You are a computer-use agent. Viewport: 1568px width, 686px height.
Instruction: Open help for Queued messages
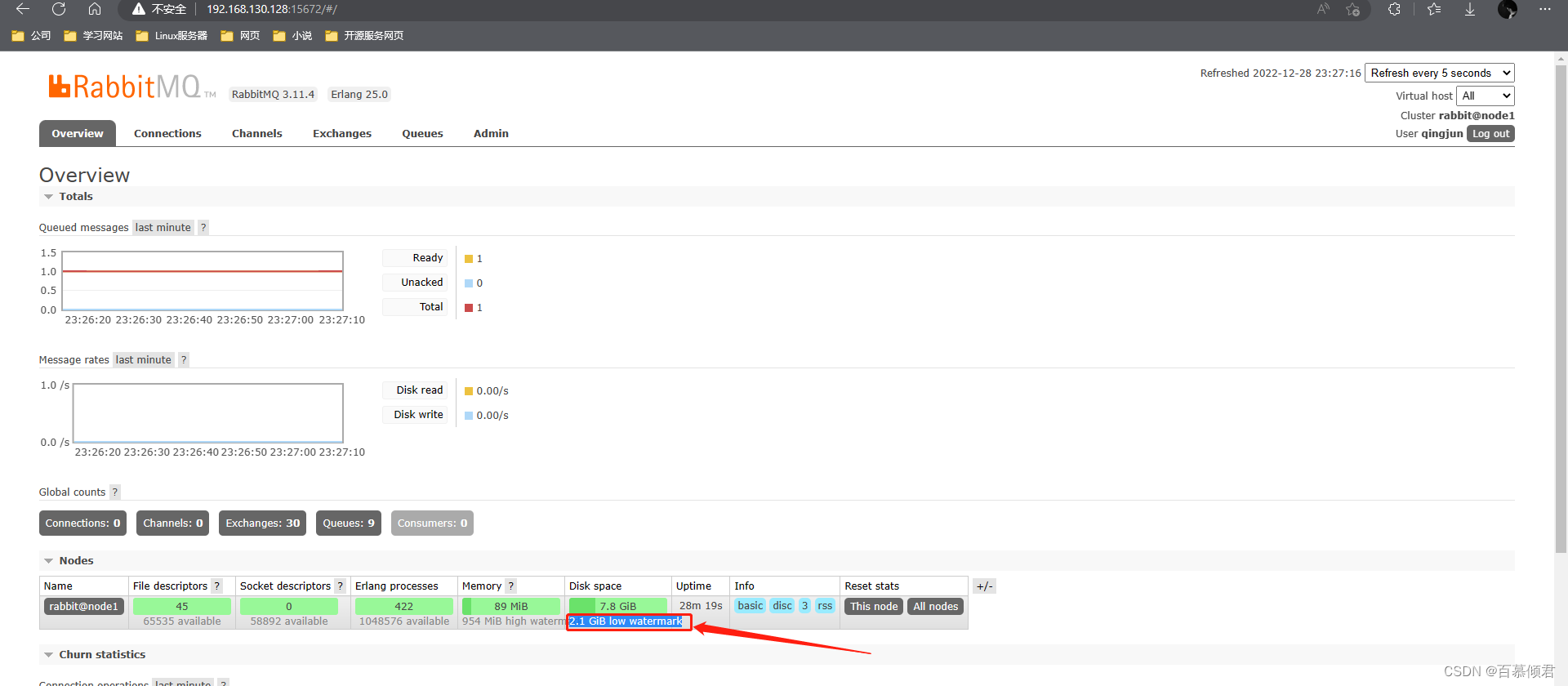203,228
